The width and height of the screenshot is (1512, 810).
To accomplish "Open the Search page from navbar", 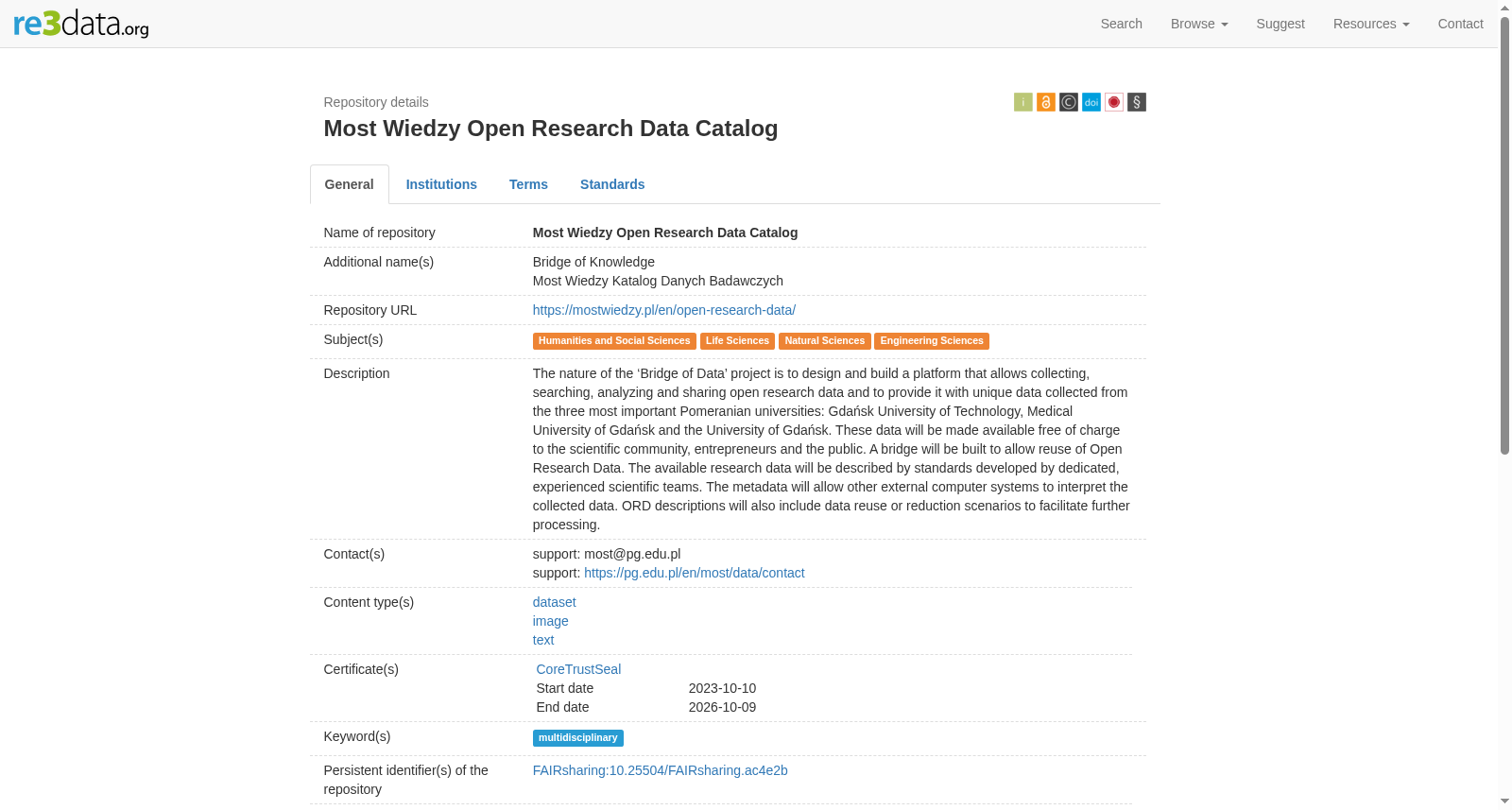I will pyautogui.click(x=1121, y=24).
